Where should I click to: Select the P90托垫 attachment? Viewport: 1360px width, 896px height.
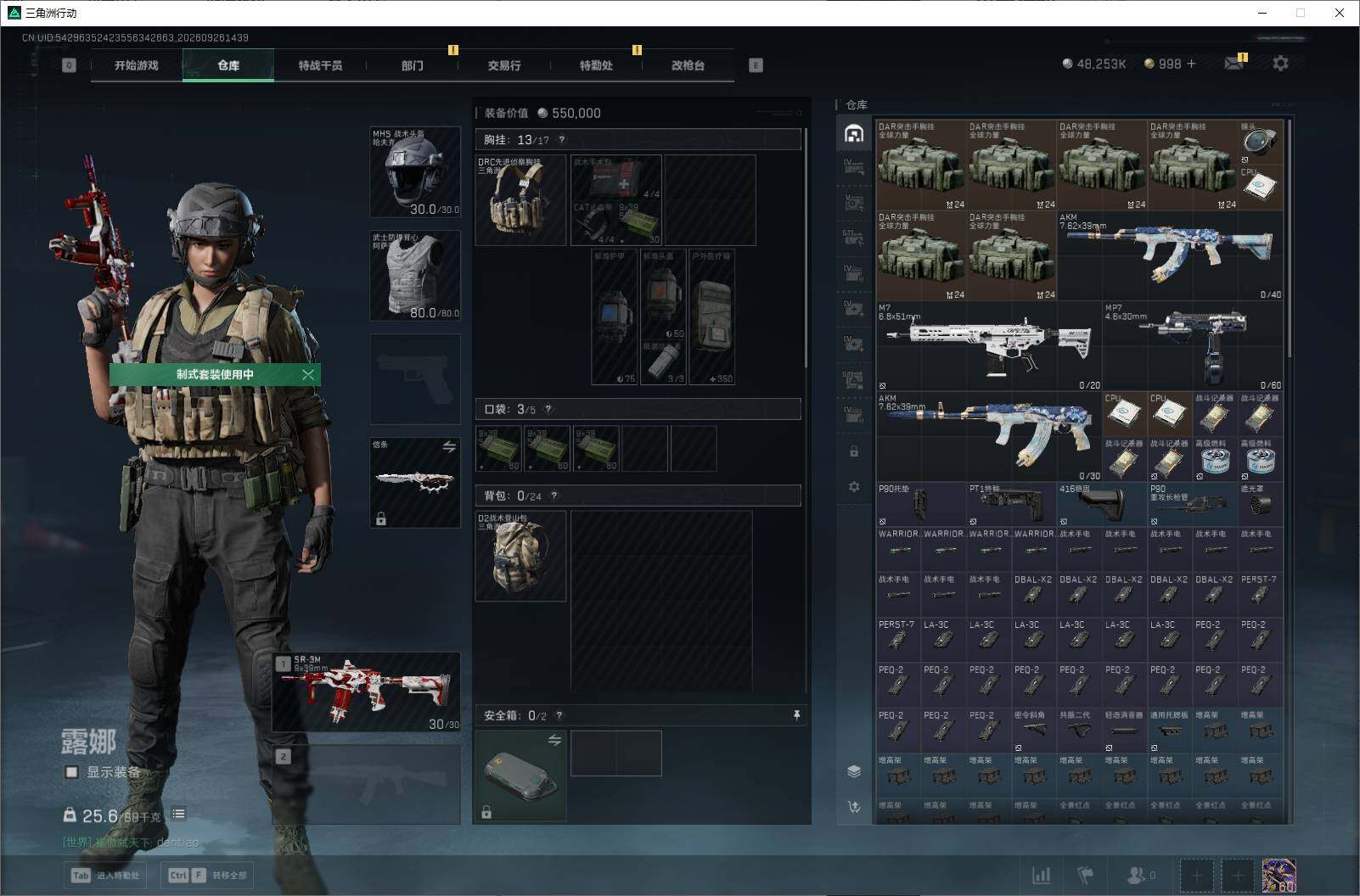click(x=921, y=505)
